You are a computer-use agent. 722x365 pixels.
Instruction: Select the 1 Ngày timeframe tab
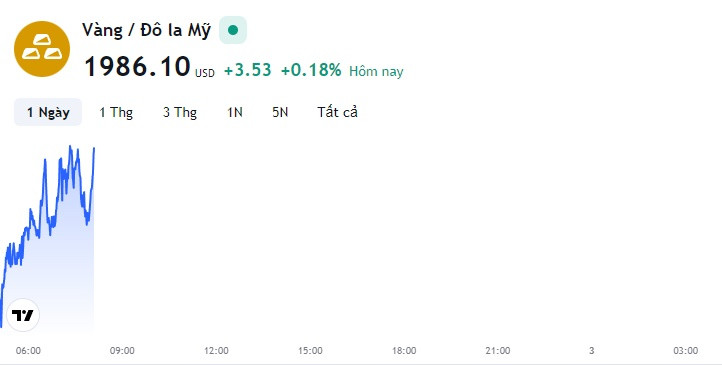coord(48,112)
